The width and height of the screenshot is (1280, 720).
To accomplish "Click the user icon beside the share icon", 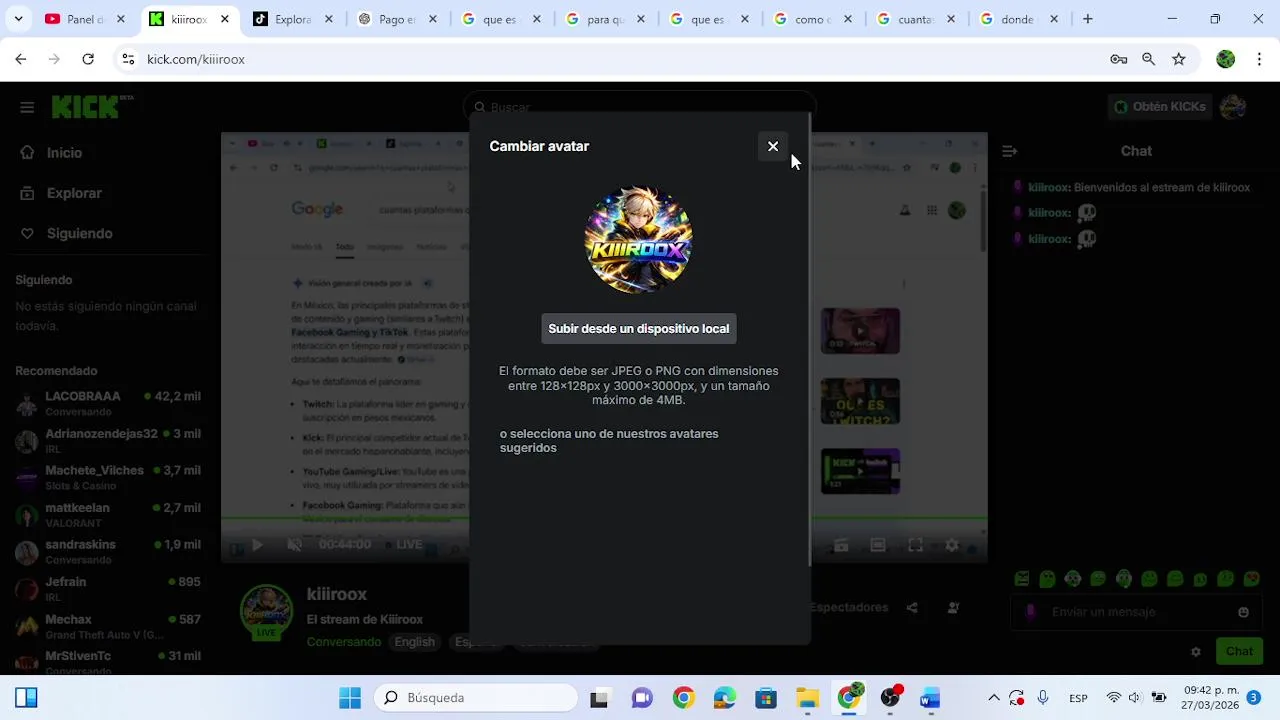I will click(953, 607).
